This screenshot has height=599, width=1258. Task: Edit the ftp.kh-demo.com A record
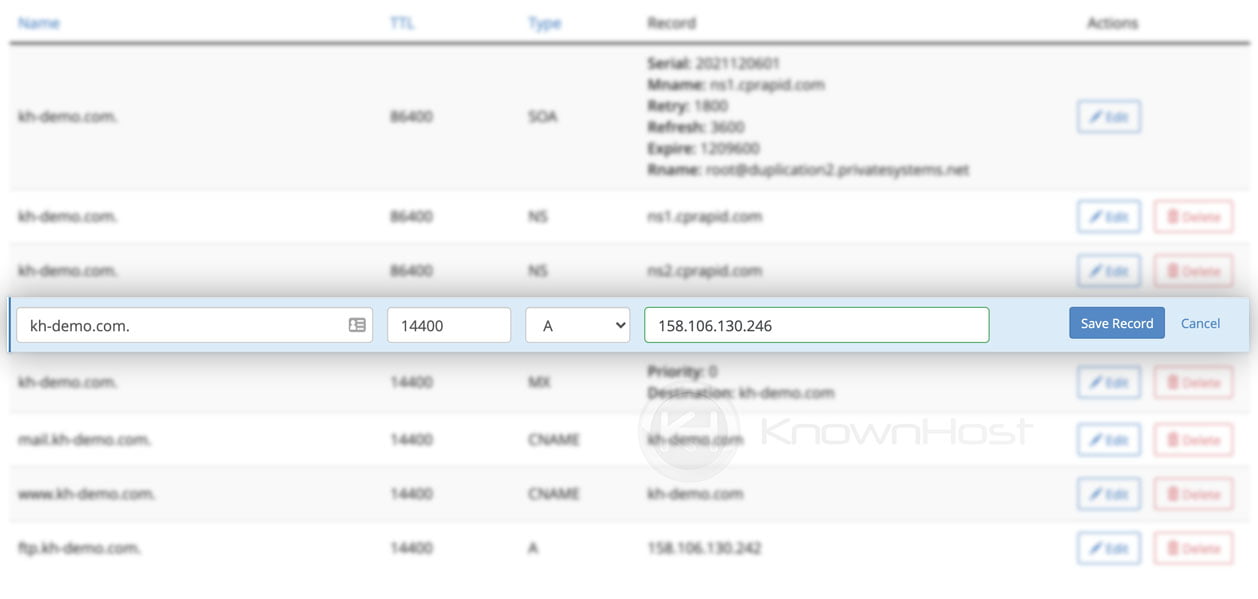1108,548
